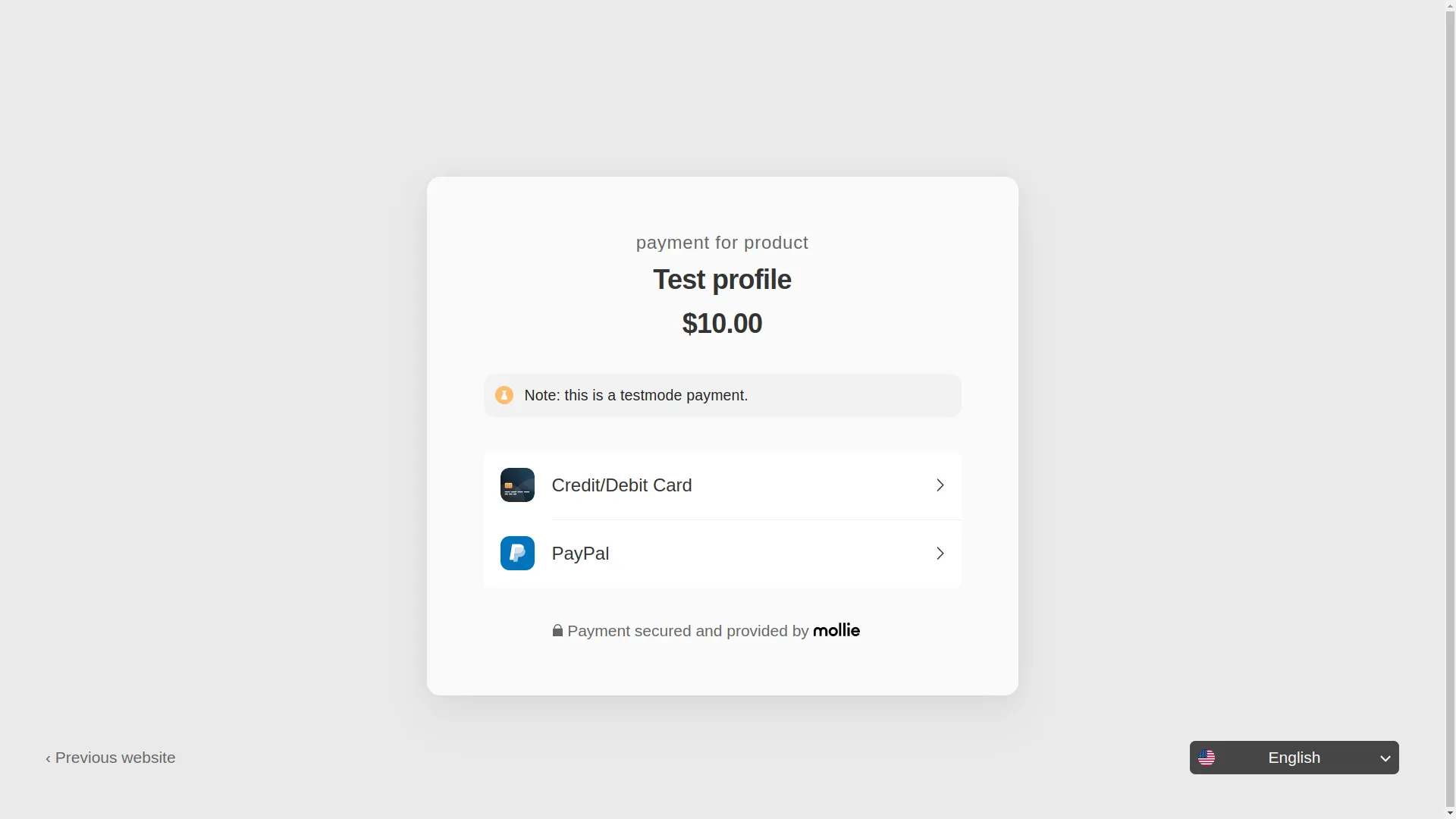Click the testmode payment note text
The height and width of the screenshot is (819, 1456).
(635, 396)
